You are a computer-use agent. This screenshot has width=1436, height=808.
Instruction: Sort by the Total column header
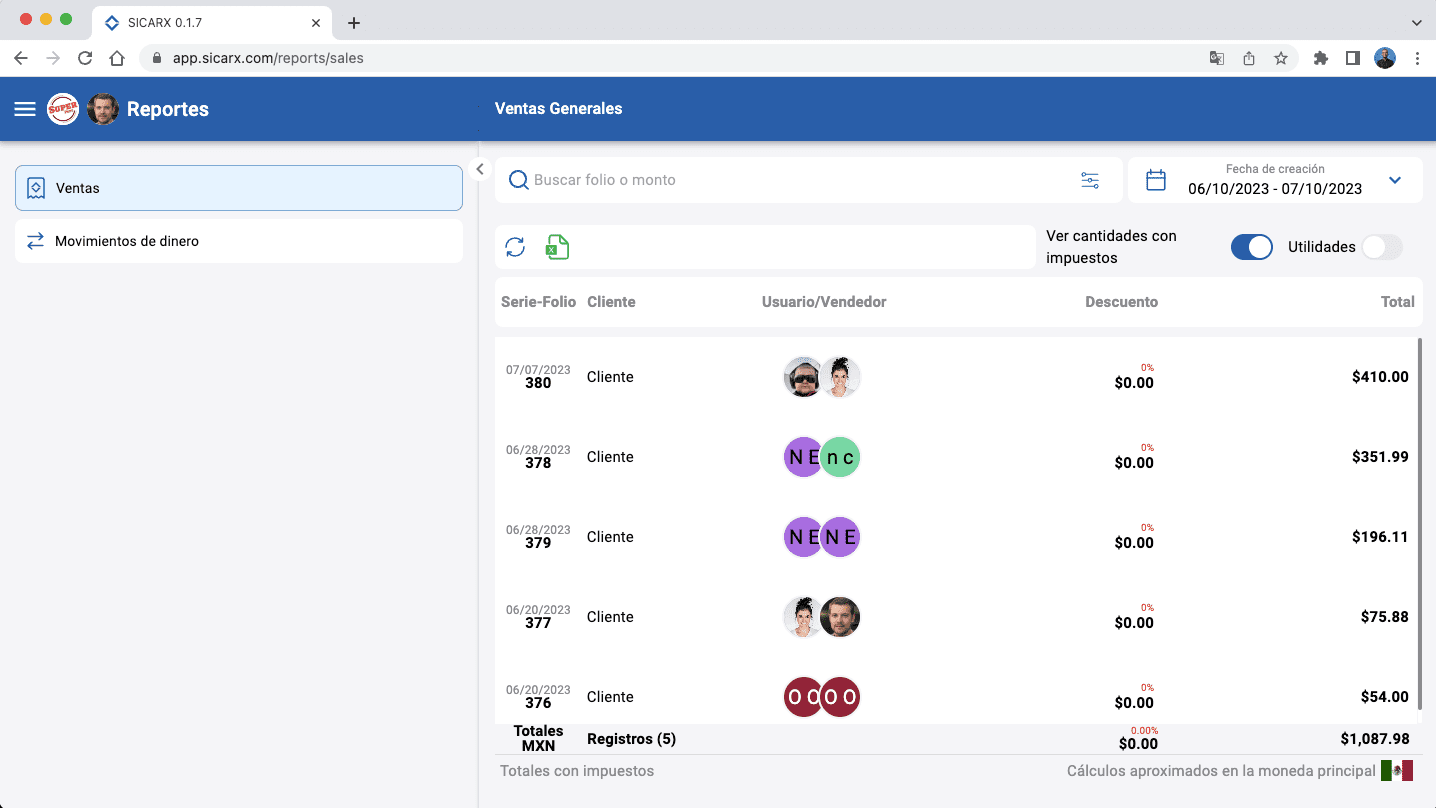coord(1397,302)
